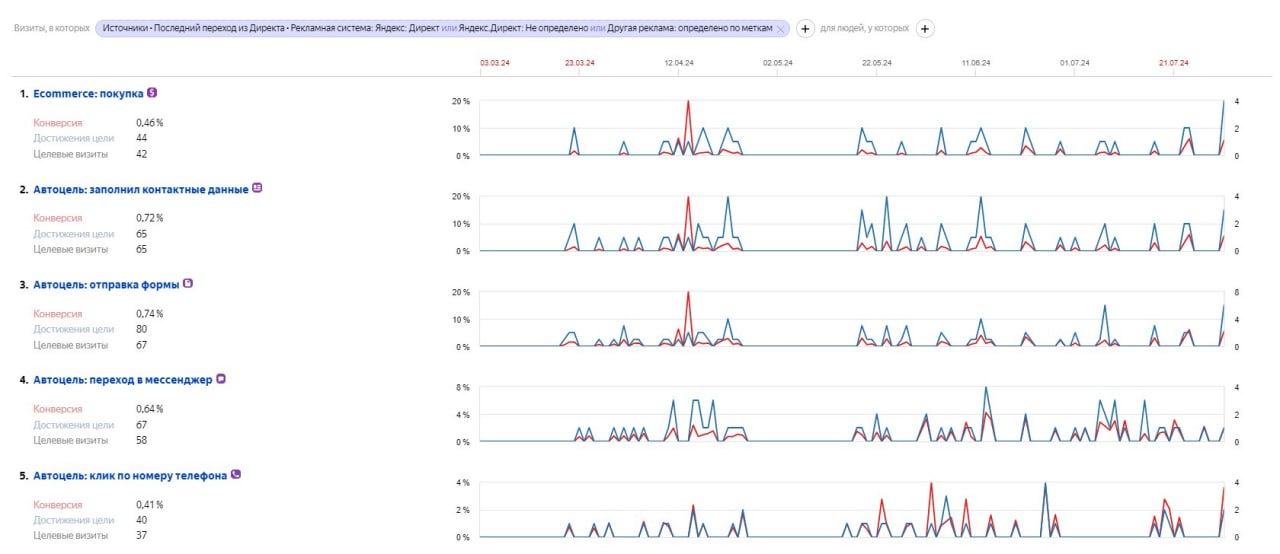Click the tallest blue peak in переход в мессенджер chart
Image resolution: width=1280 pixels, height=554 pixels.
(986, 390)
